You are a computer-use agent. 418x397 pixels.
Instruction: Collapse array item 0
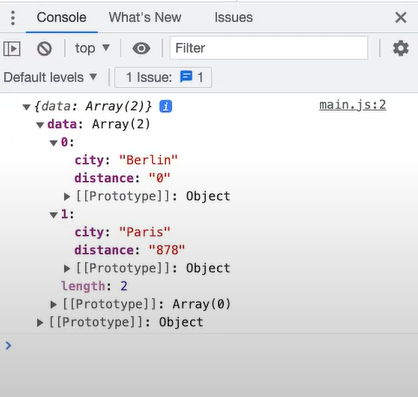click(x=54, y=143)
